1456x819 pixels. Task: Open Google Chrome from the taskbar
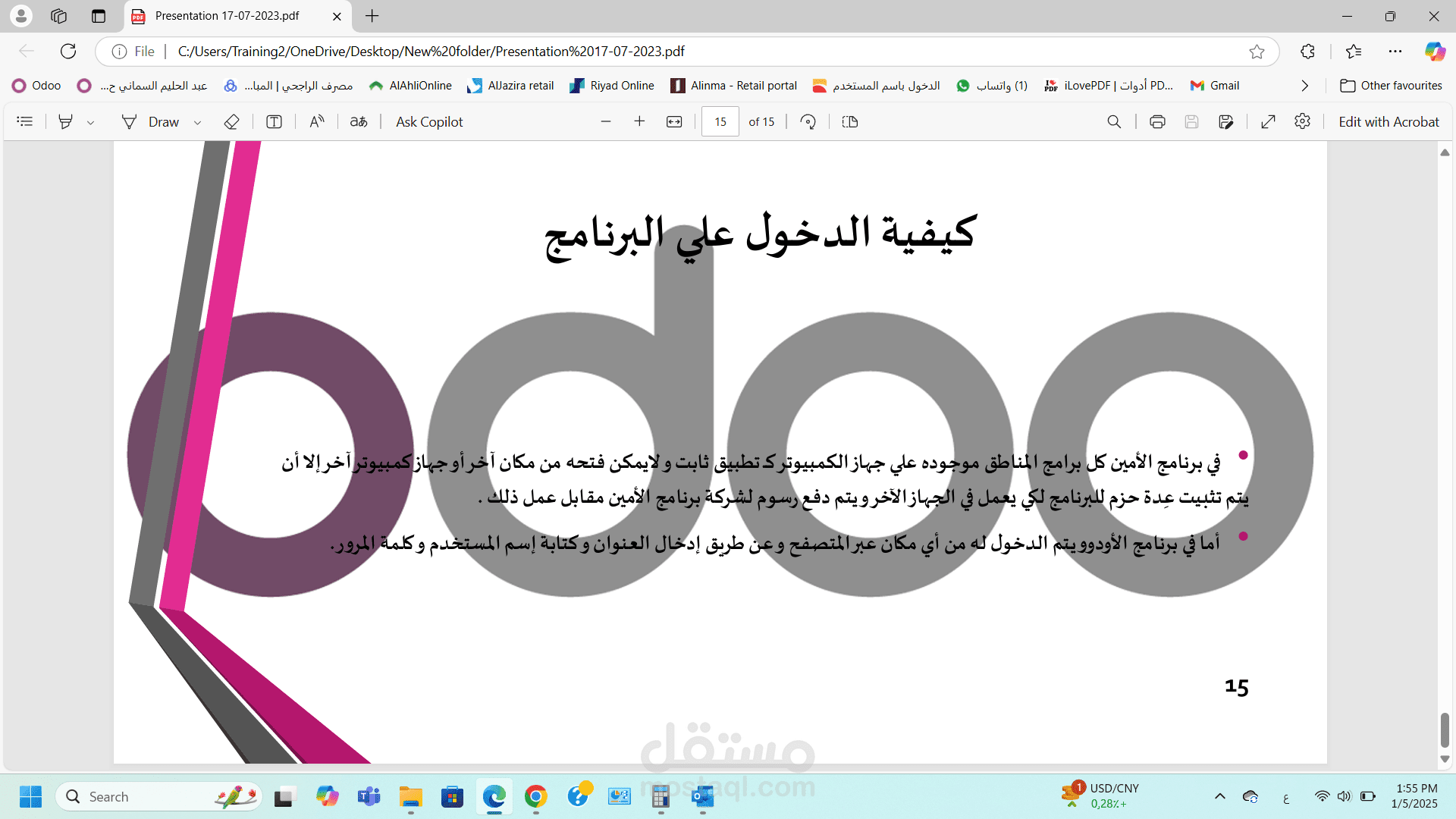tap(536, 796)
